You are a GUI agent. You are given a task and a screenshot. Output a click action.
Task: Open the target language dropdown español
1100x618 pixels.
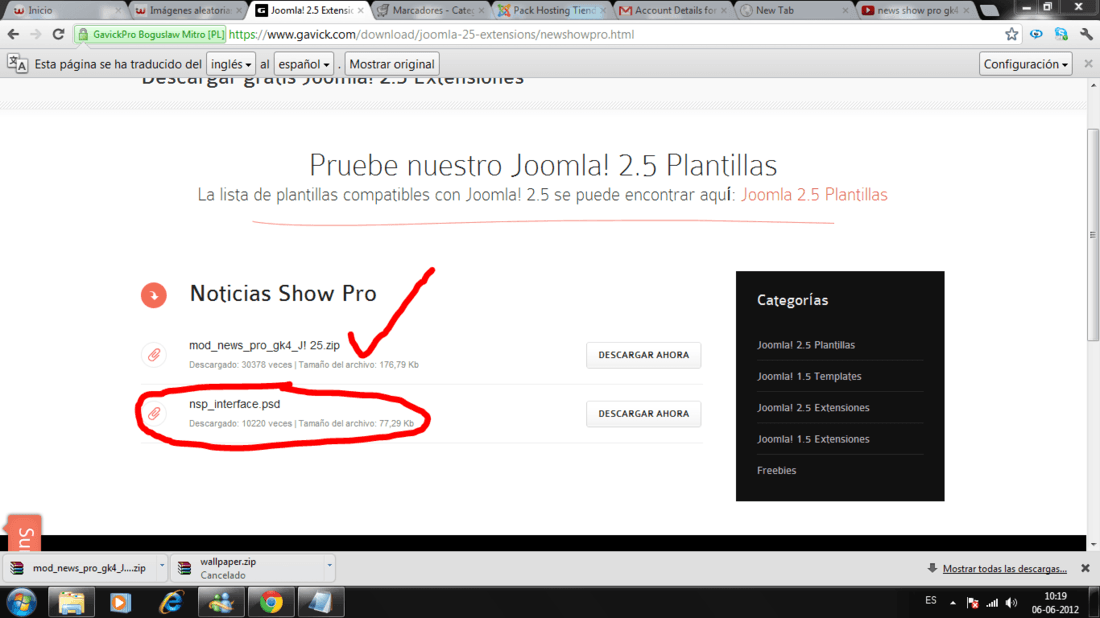[304, 64]
